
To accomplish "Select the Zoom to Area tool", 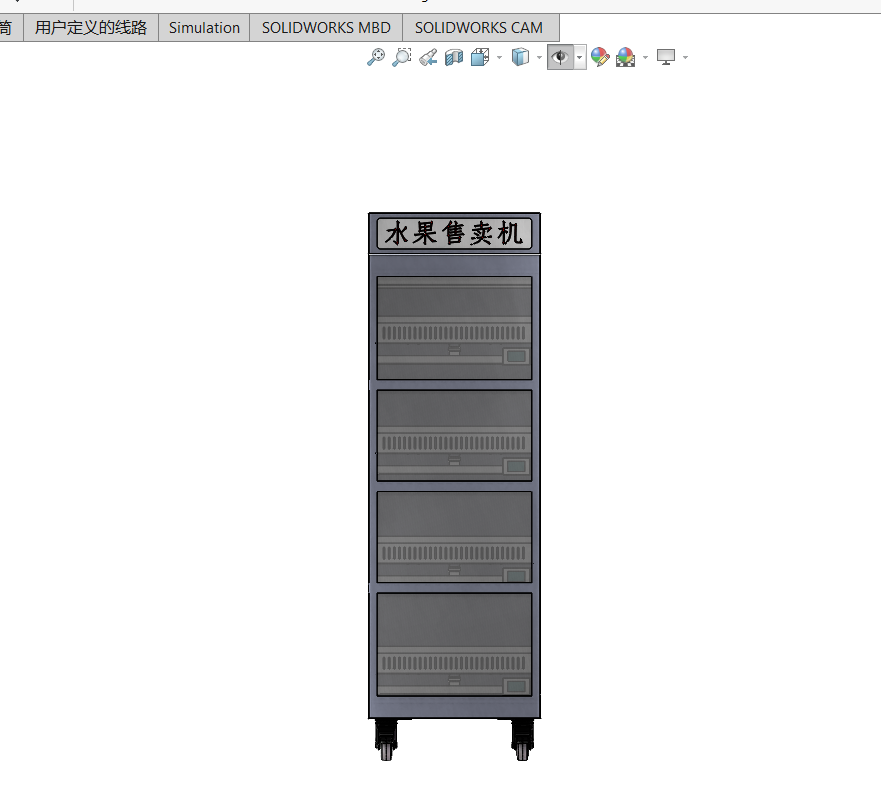I will (x=402, y=57).
